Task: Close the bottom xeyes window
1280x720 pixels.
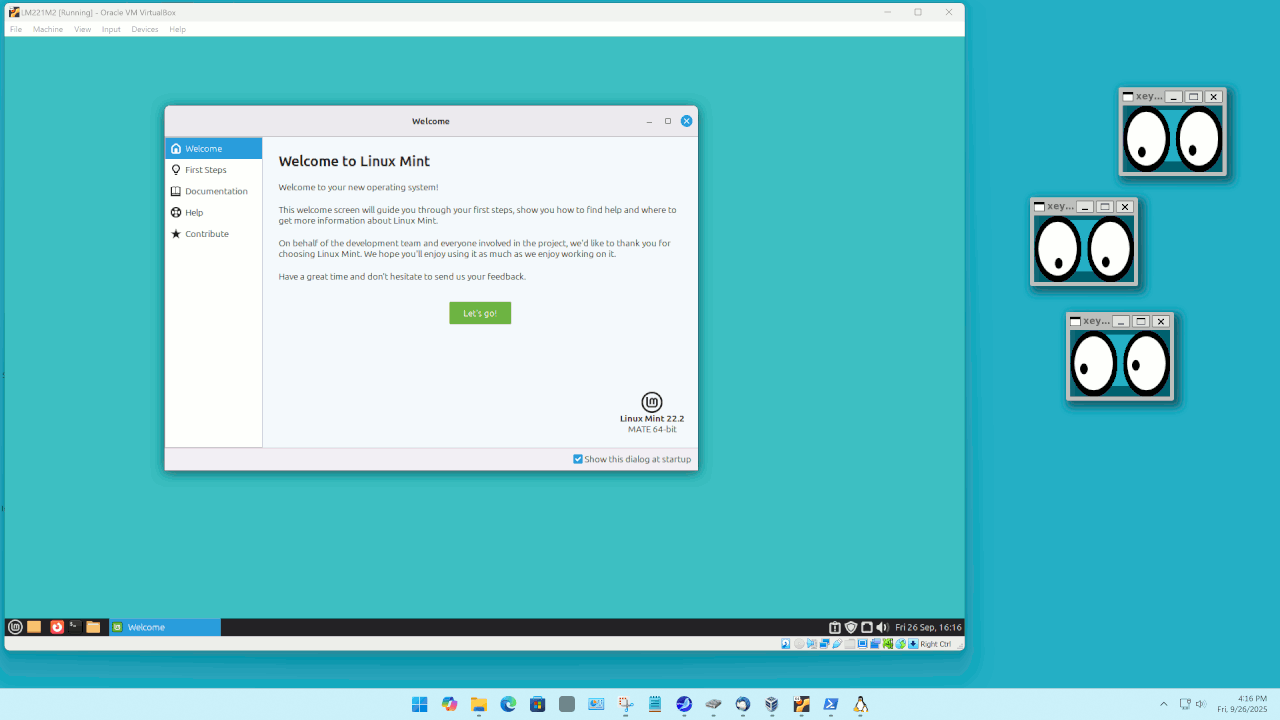Action: 1160,322
